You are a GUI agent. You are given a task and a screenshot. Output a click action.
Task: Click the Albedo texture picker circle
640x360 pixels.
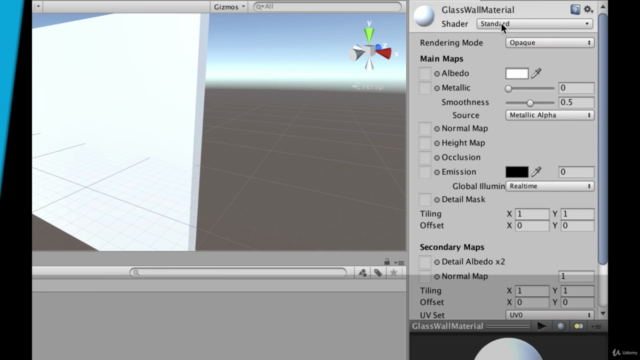click(x=437, y=74)
